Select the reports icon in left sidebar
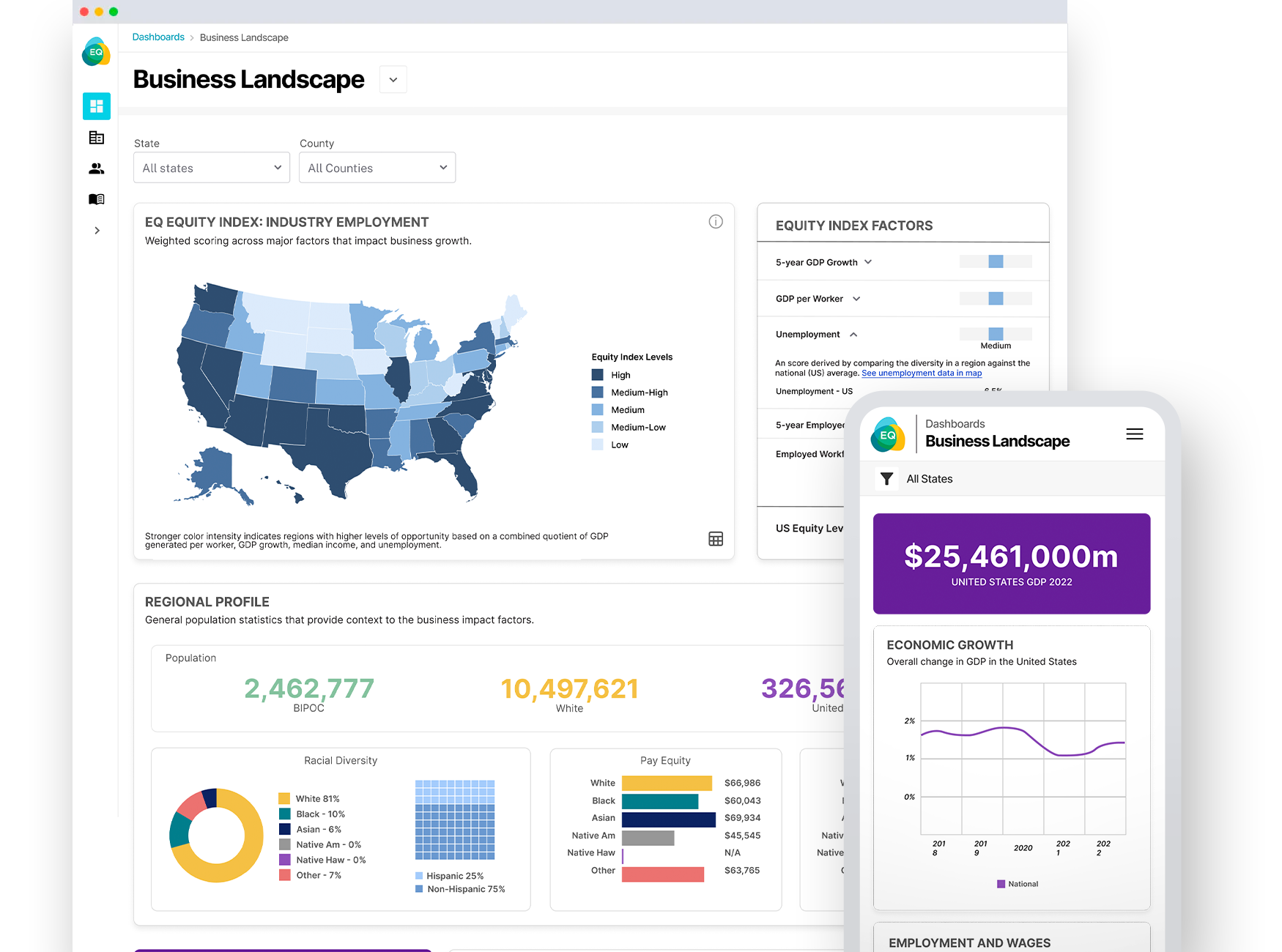Screen dimensions: 1282x952 click(96, 137)
